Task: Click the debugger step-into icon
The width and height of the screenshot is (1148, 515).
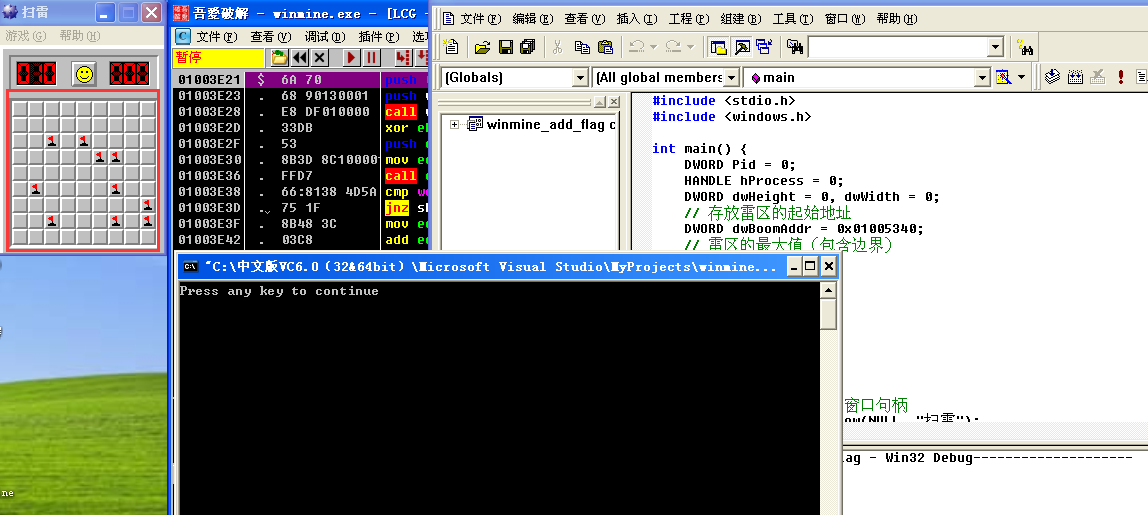Action: (402, 57)
